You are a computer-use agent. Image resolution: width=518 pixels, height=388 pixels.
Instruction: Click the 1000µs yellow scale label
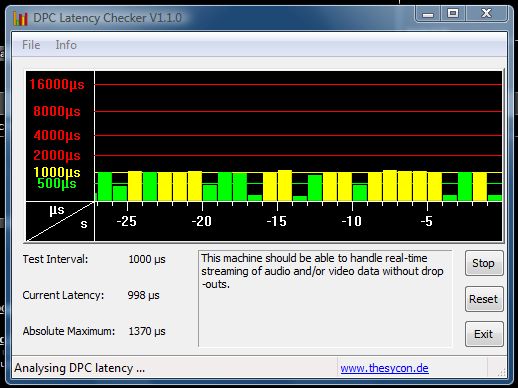[57, 172]
